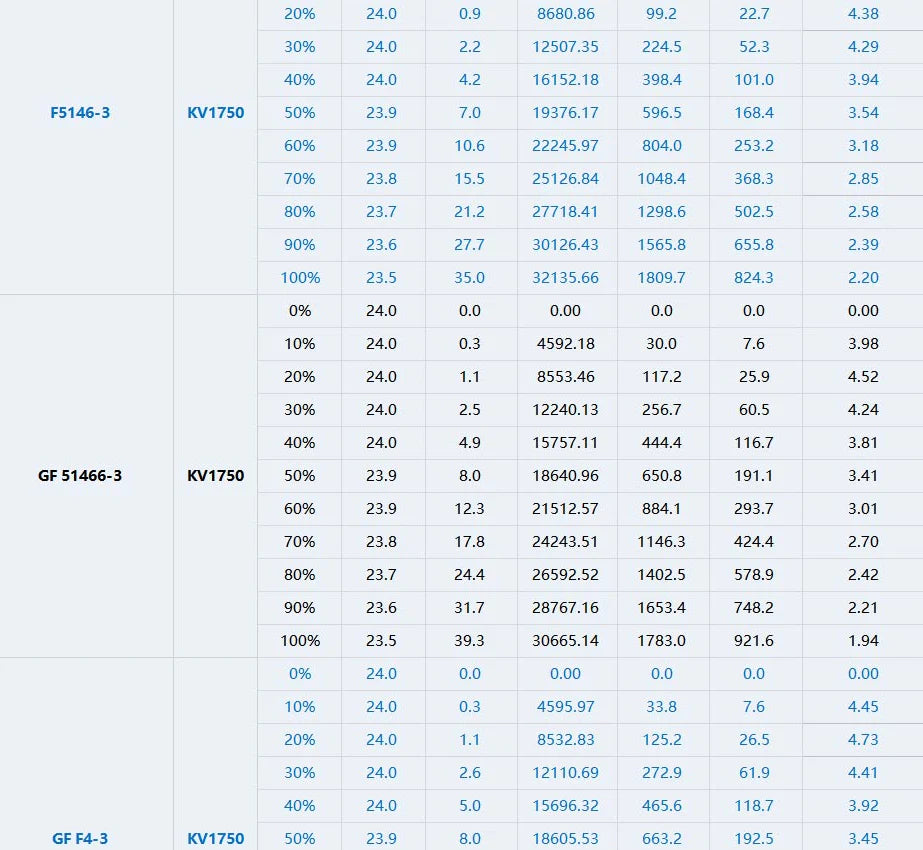923x850 pixels.
Task: Click the F5146-3 propeller link
Action: (80, 113)
